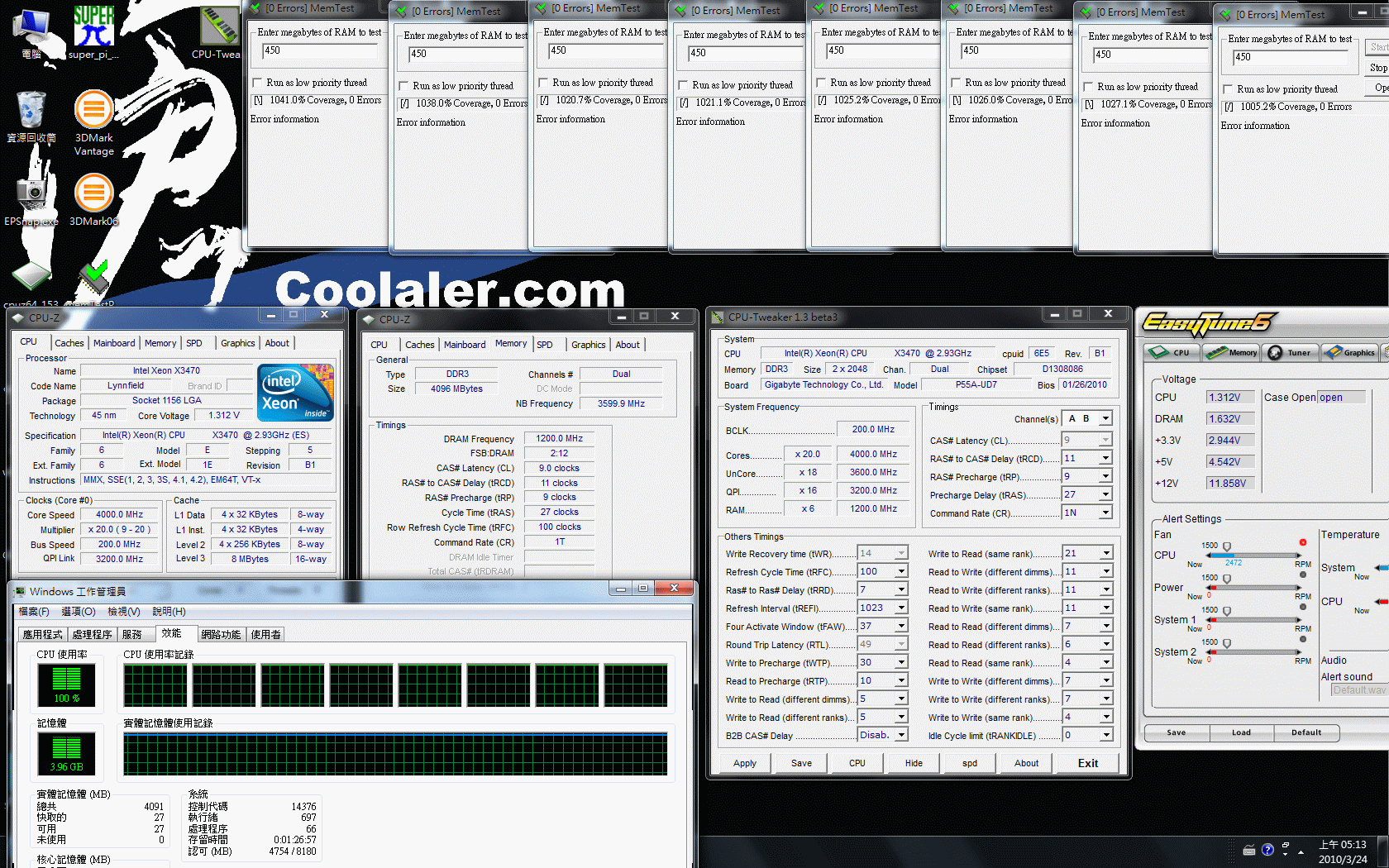Image resolution: width=1389 pixels, height=868 pixels.
Task: Open the 3DMark06 desktop icon
Action: (93, 199)
